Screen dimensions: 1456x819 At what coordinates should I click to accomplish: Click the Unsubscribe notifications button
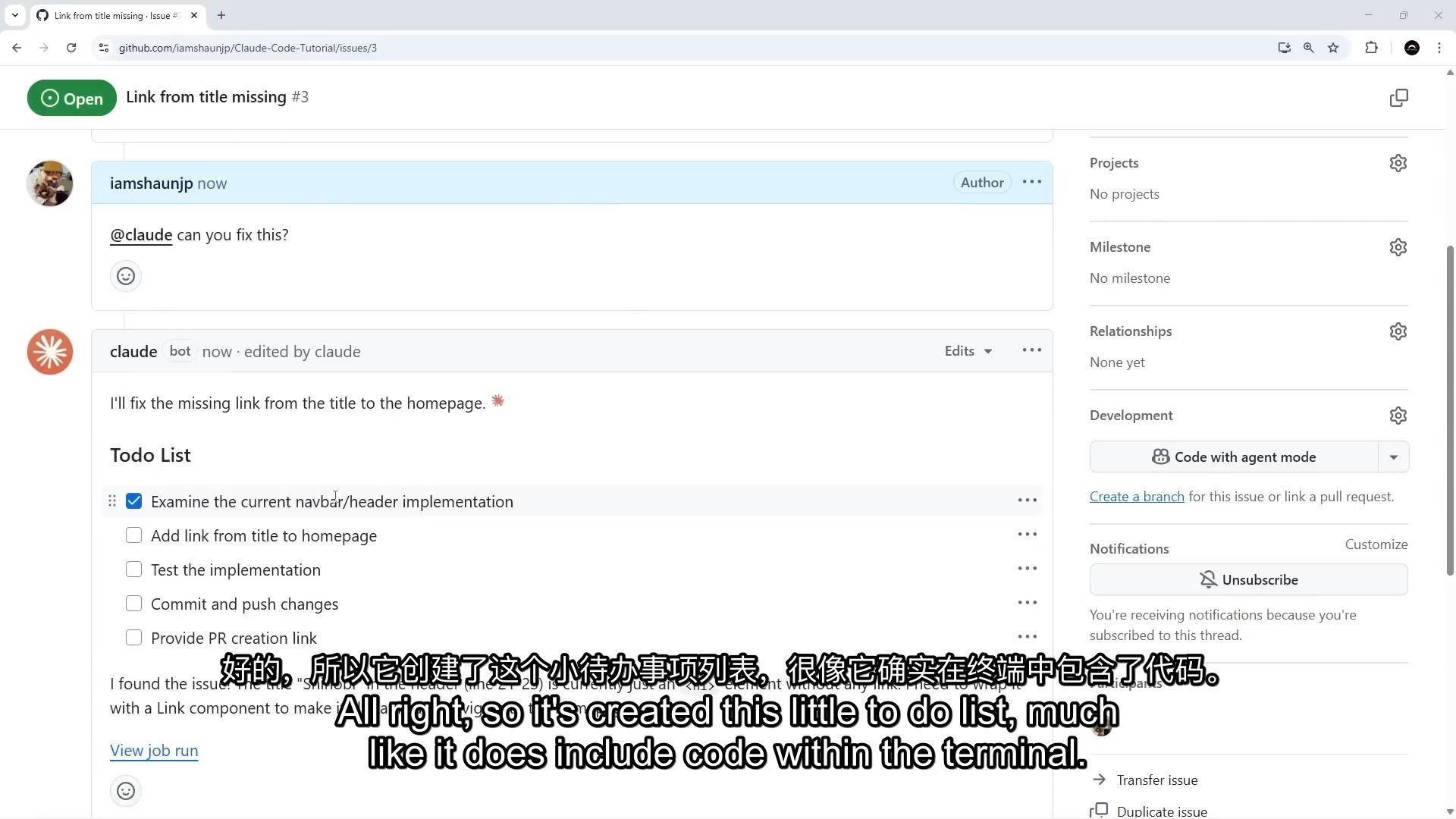pyautogui.click(x=1248, y=580)
